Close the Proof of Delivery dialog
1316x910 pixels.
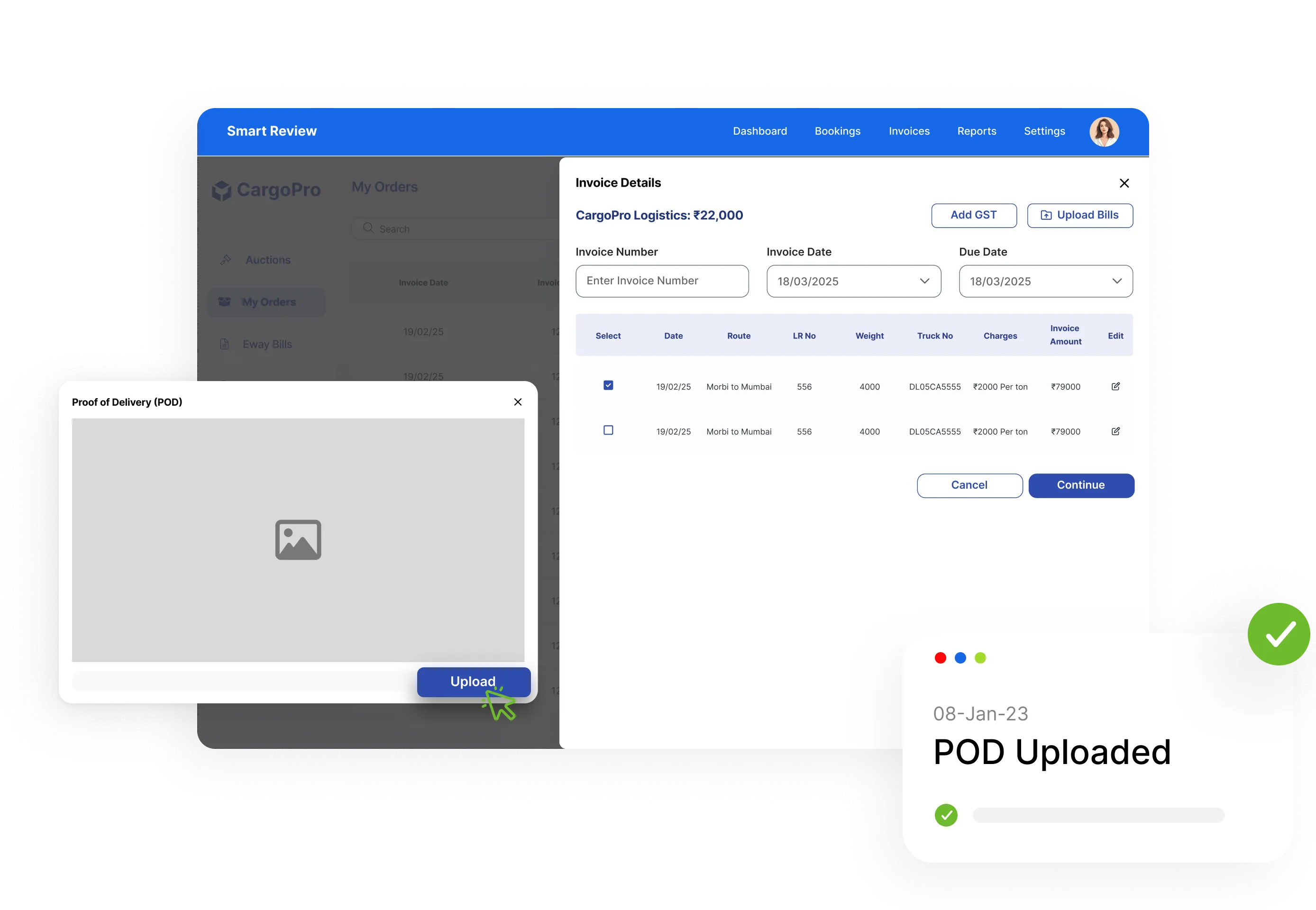tap(518, 402)
